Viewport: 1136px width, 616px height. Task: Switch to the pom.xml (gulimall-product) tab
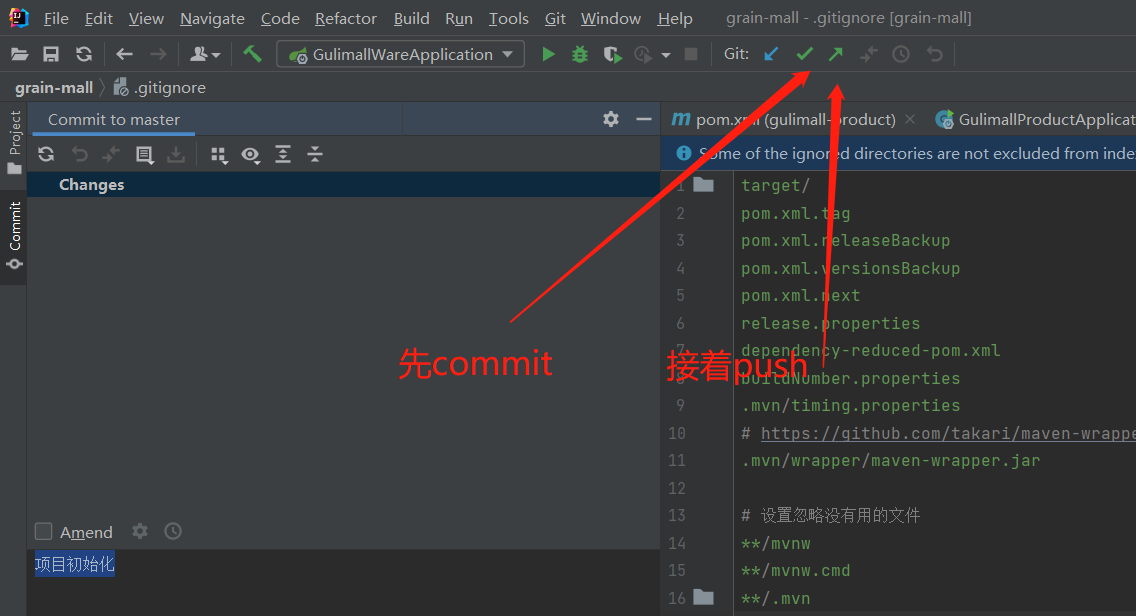click(785, 120)
